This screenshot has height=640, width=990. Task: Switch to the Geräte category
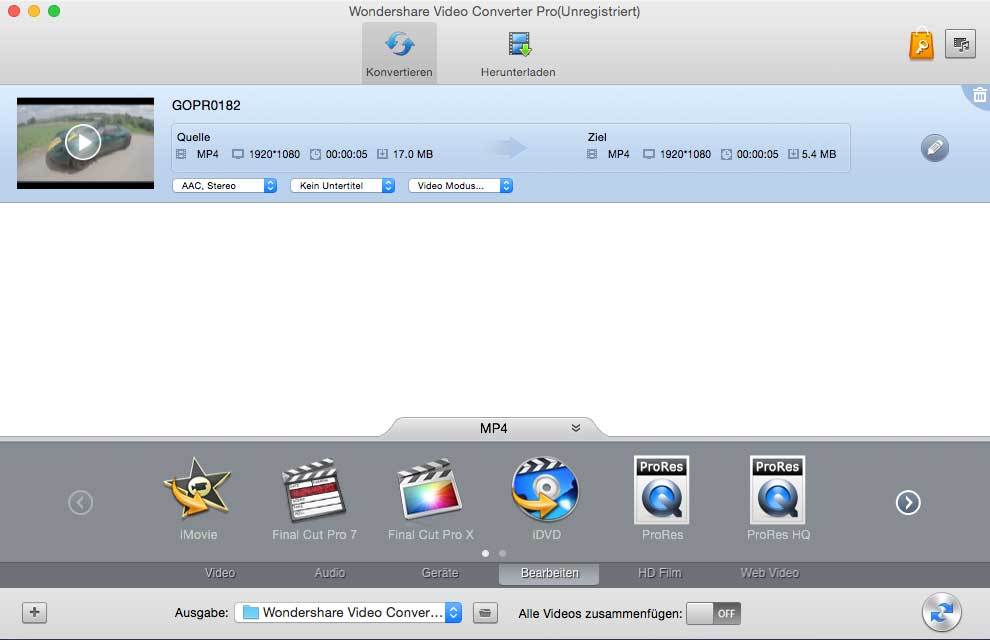(x=438, y=573)
